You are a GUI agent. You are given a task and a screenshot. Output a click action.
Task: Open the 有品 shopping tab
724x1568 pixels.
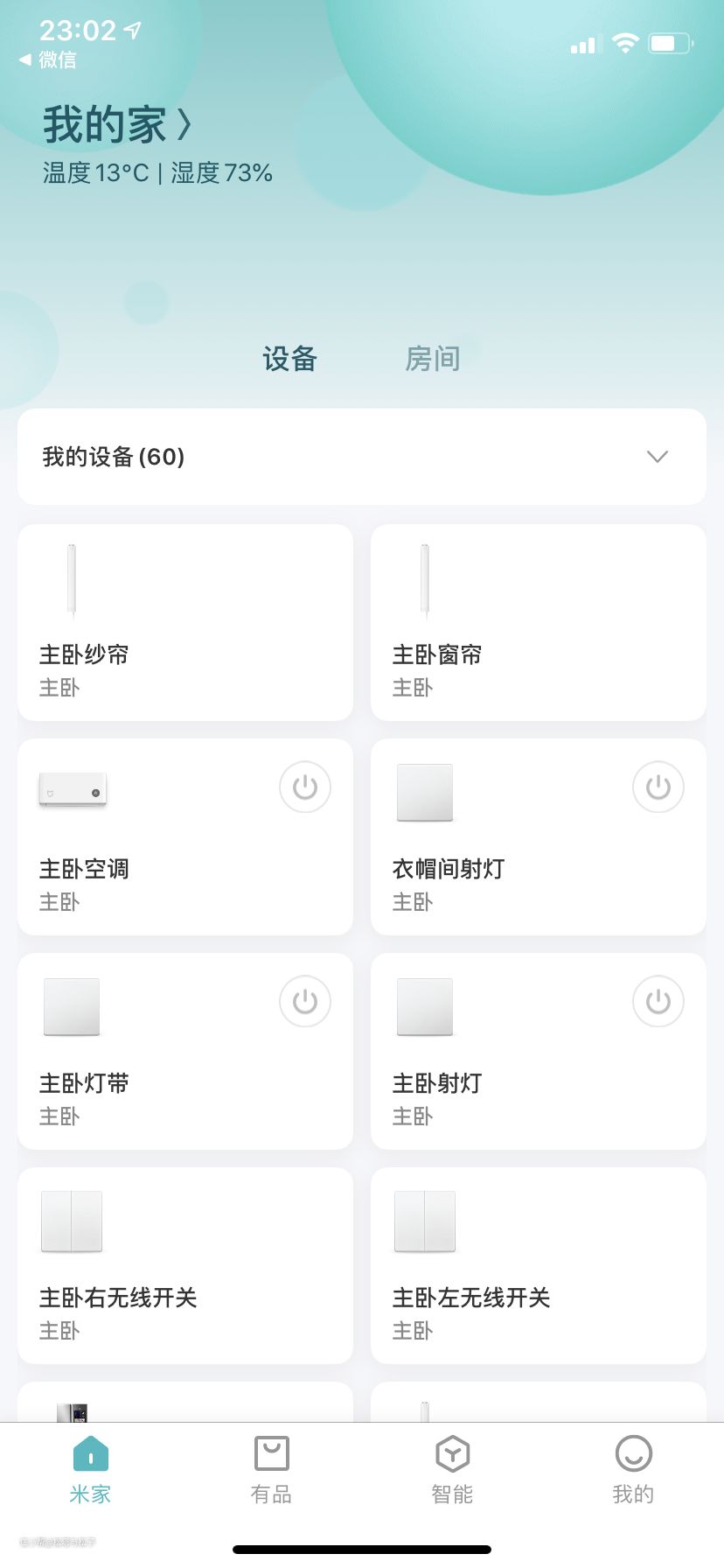[271, 1469]
